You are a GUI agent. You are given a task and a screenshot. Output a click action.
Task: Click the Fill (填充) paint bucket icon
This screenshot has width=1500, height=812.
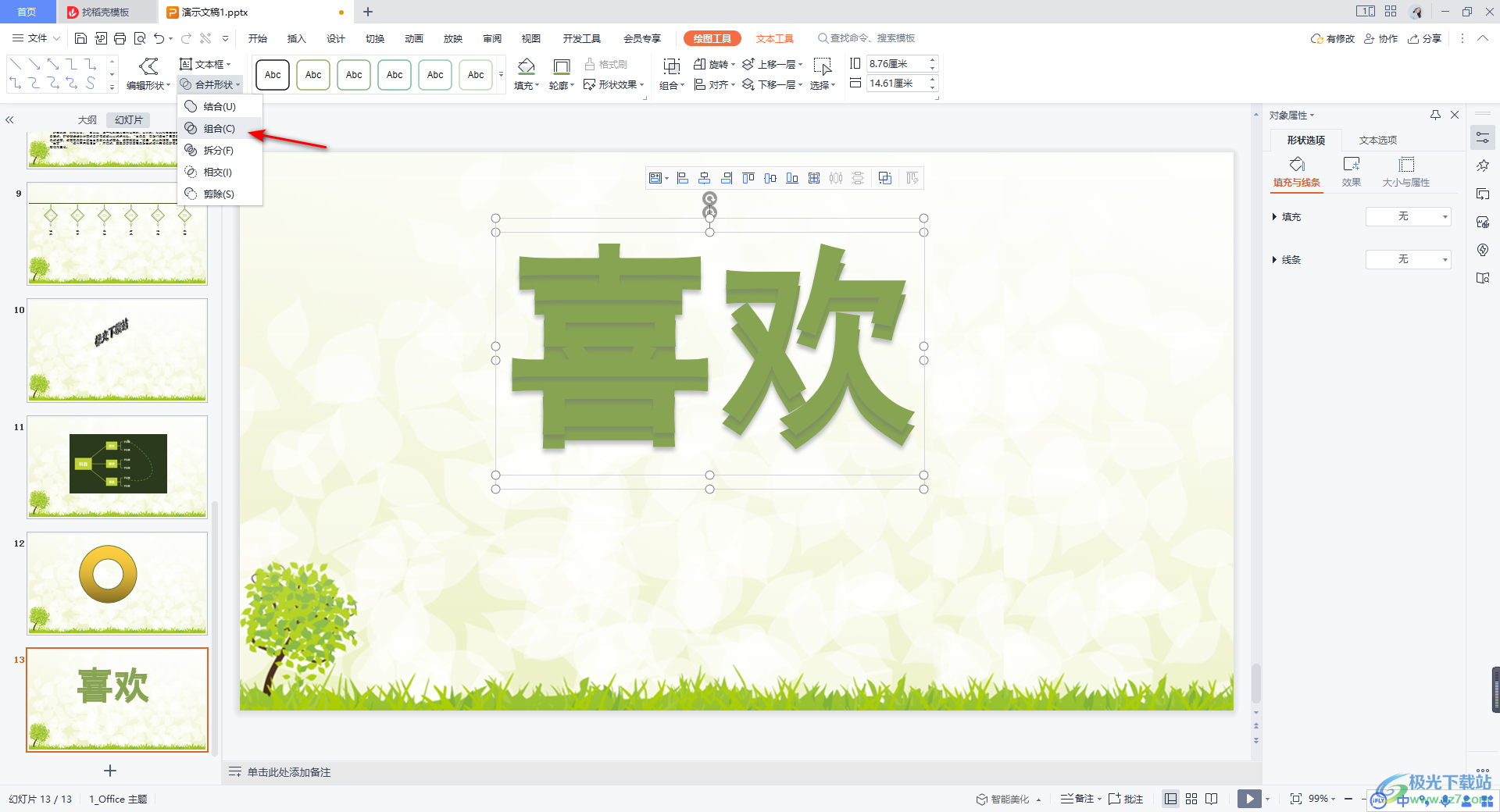527,66
